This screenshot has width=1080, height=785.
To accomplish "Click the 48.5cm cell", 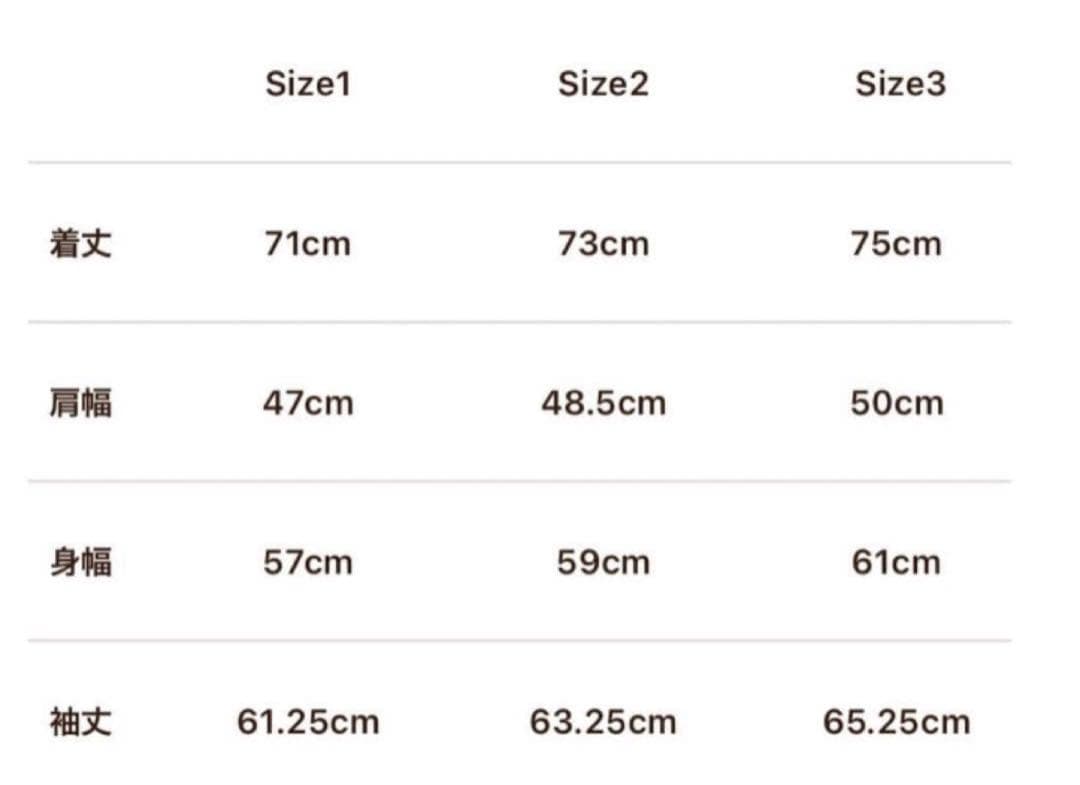I will pos(603,403).
